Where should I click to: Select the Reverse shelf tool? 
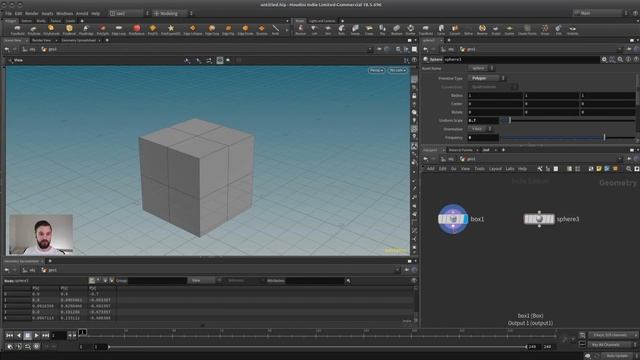pyautogui.click(x=482, y=29)
